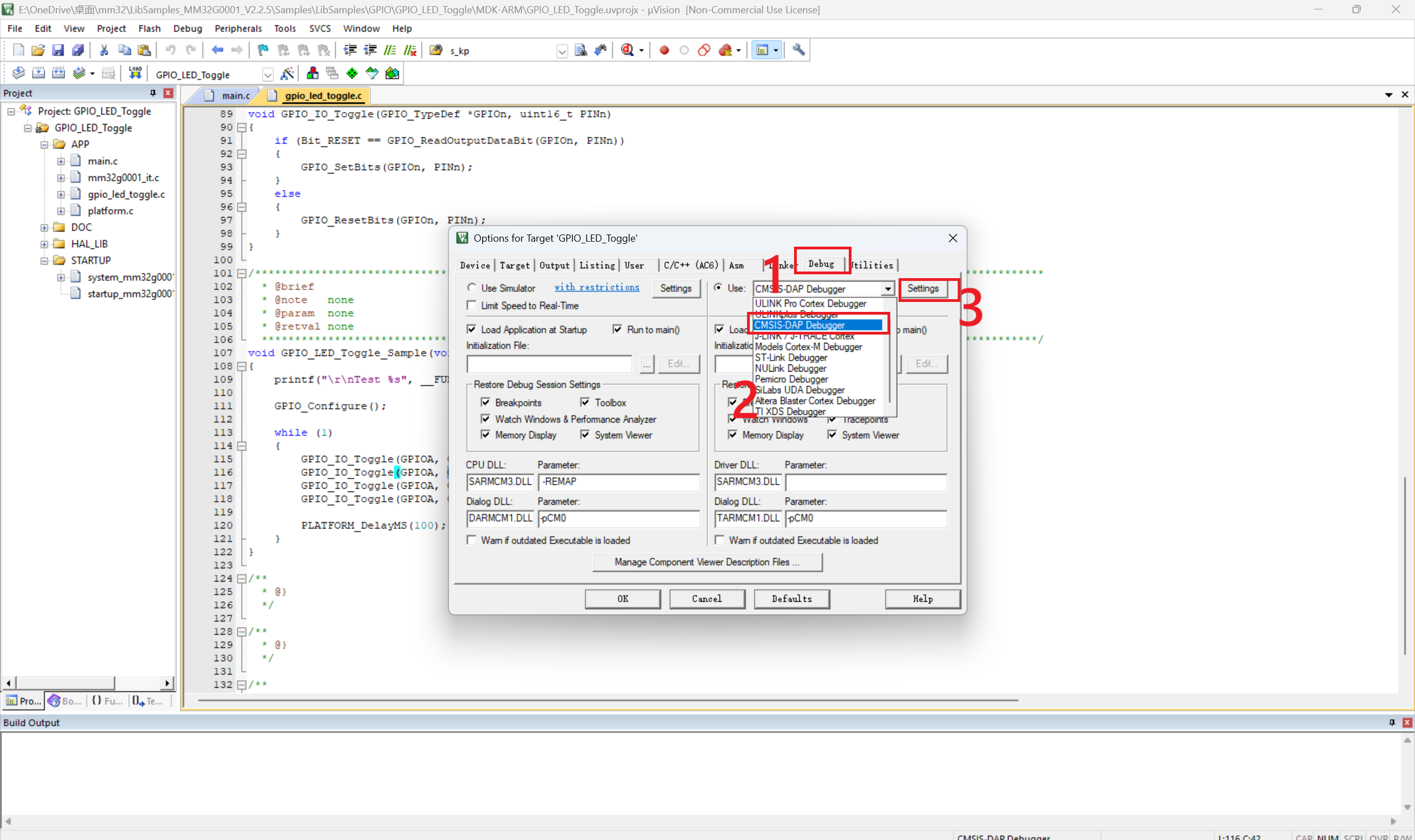Click the CPU DLL Parameter field

(x=618, y=482)
